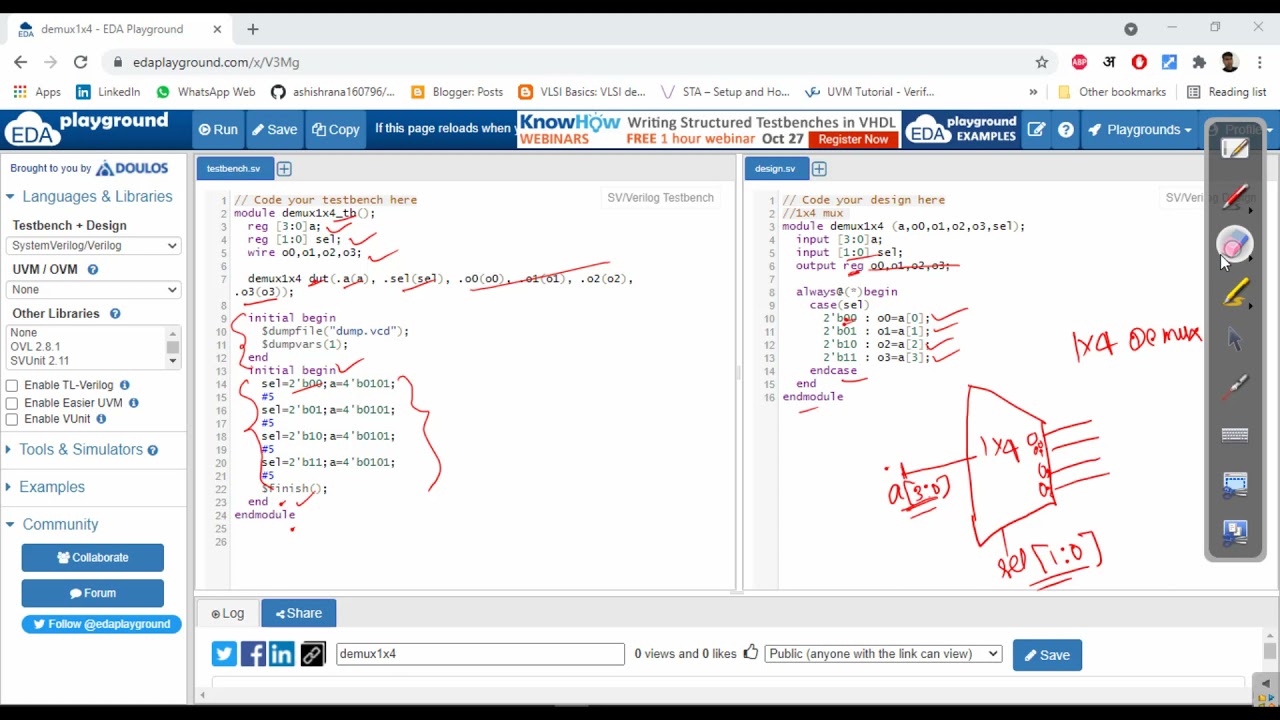Screen dimensions: 1280x720
Task: Click the Copy playground button
Action: (336, 130)
